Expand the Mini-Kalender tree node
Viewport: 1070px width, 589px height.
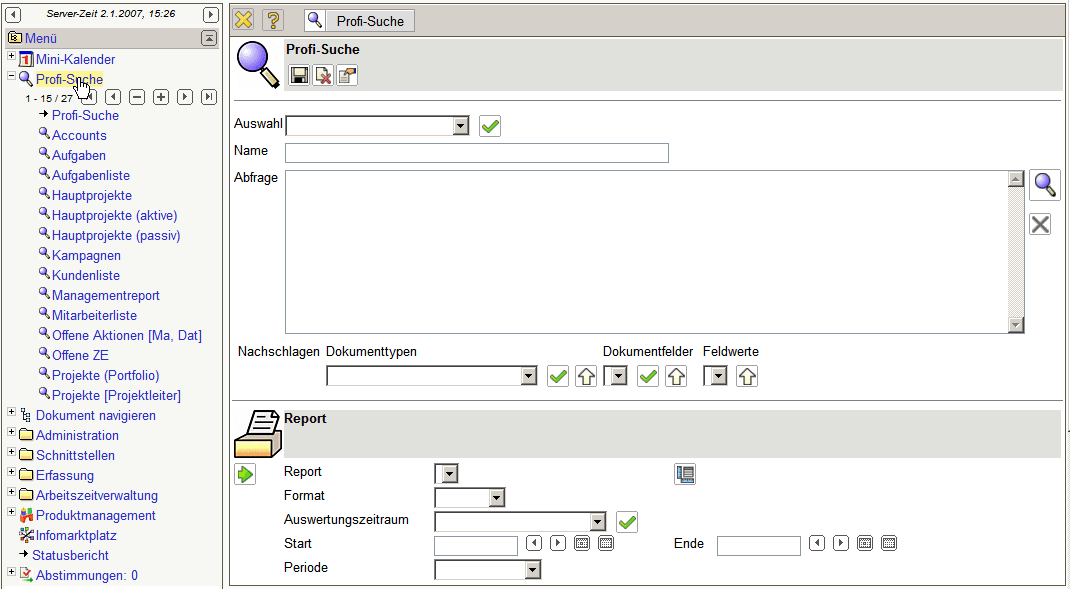click(x=12, y=55)
